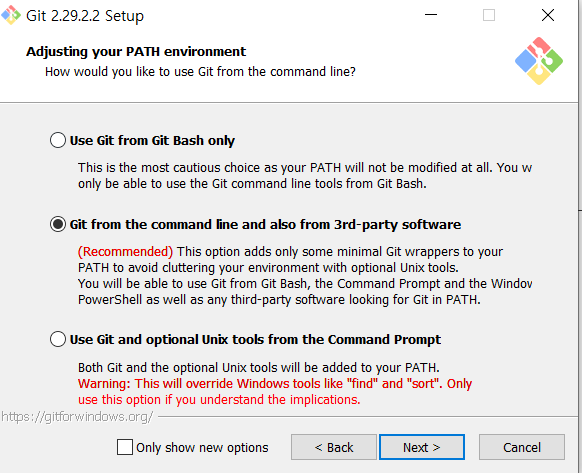This screenshot has width=582, height=473.
Task: Click the command line question subtitle
Action: click(x=200, y=71)
